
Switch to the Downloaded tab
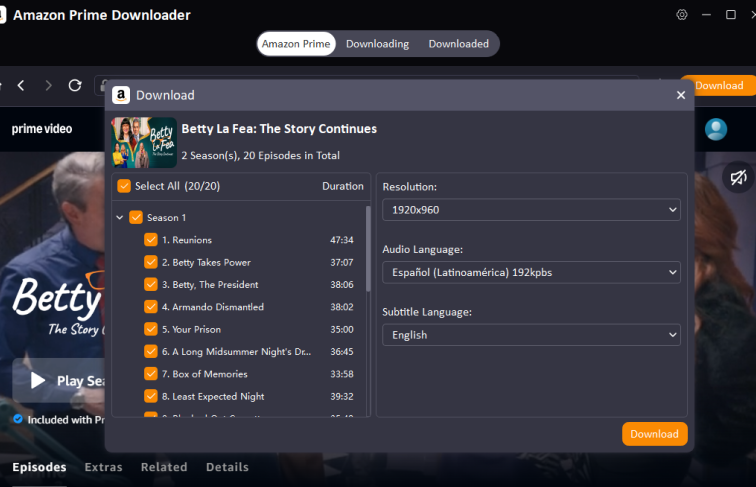click(459, 44)
